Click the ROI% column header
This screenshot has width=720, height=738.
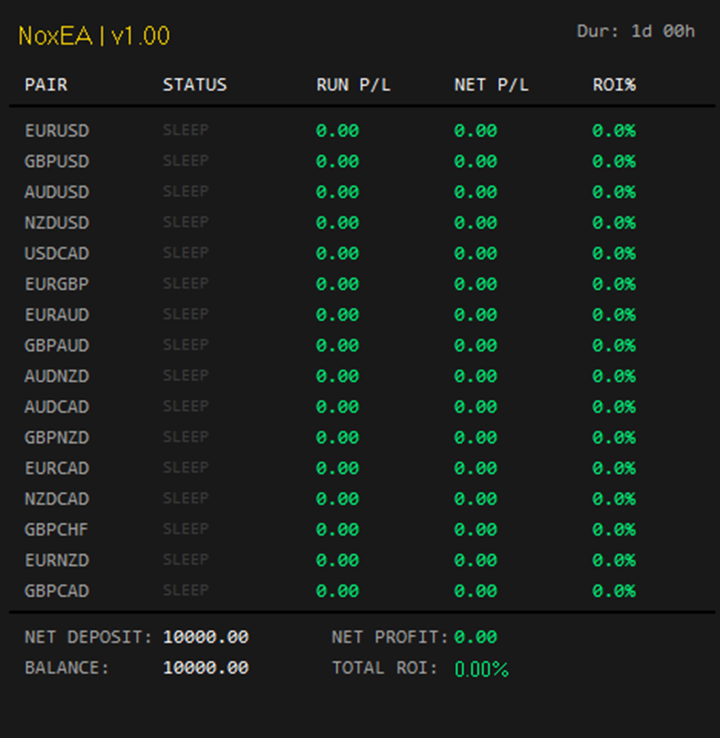point(614,85)
